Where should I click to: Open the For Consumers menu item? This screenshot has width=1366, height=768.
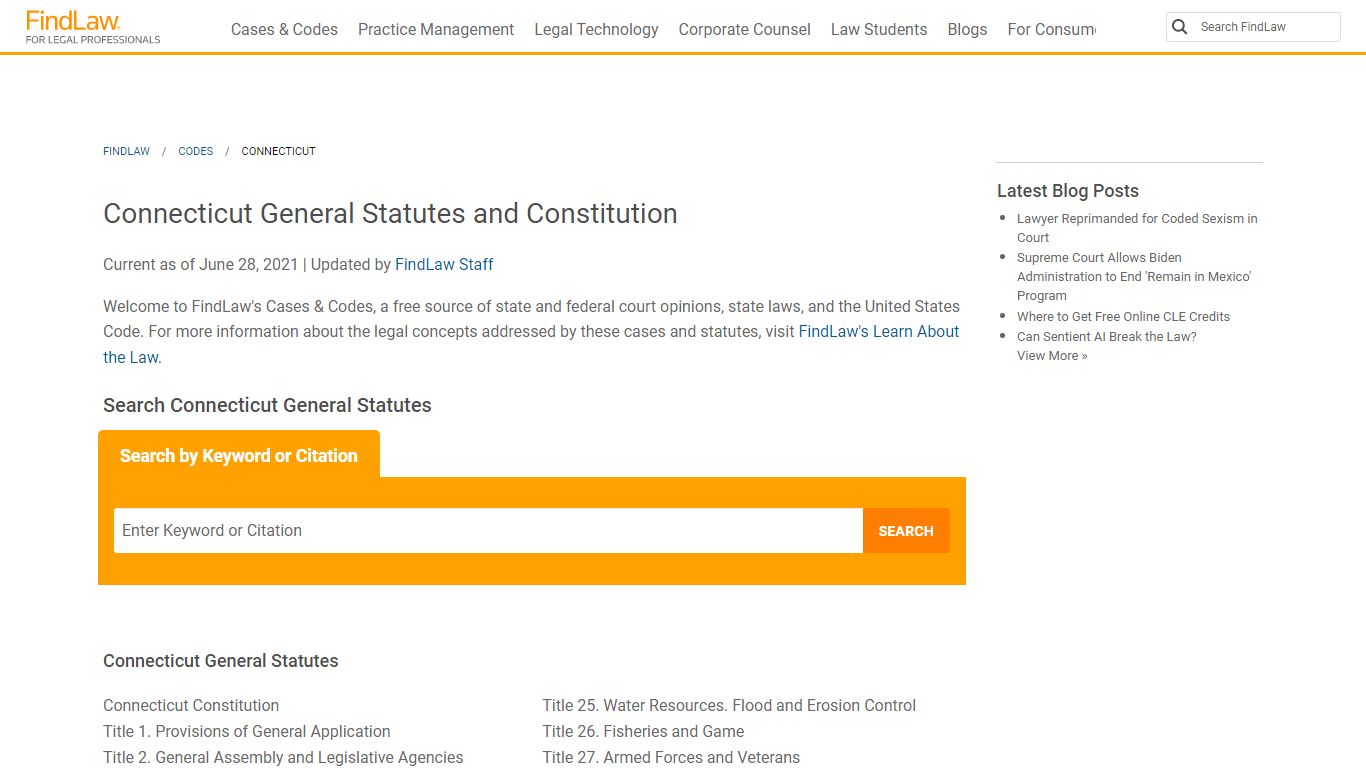pyautogui.click(x=1052, y=29)
